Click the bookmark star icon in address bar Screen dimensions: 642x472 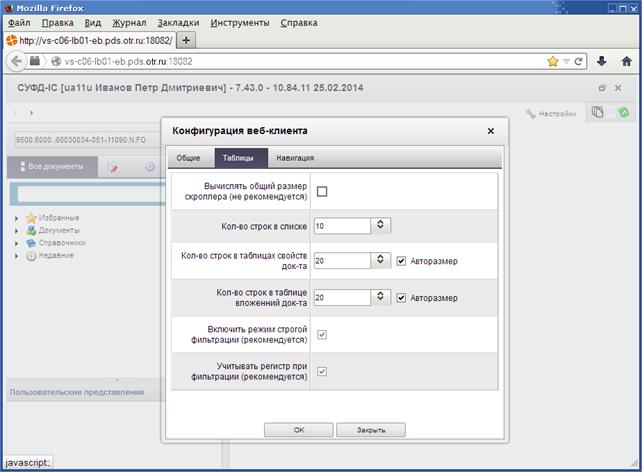pyautogui.click(x=552, y=61)
